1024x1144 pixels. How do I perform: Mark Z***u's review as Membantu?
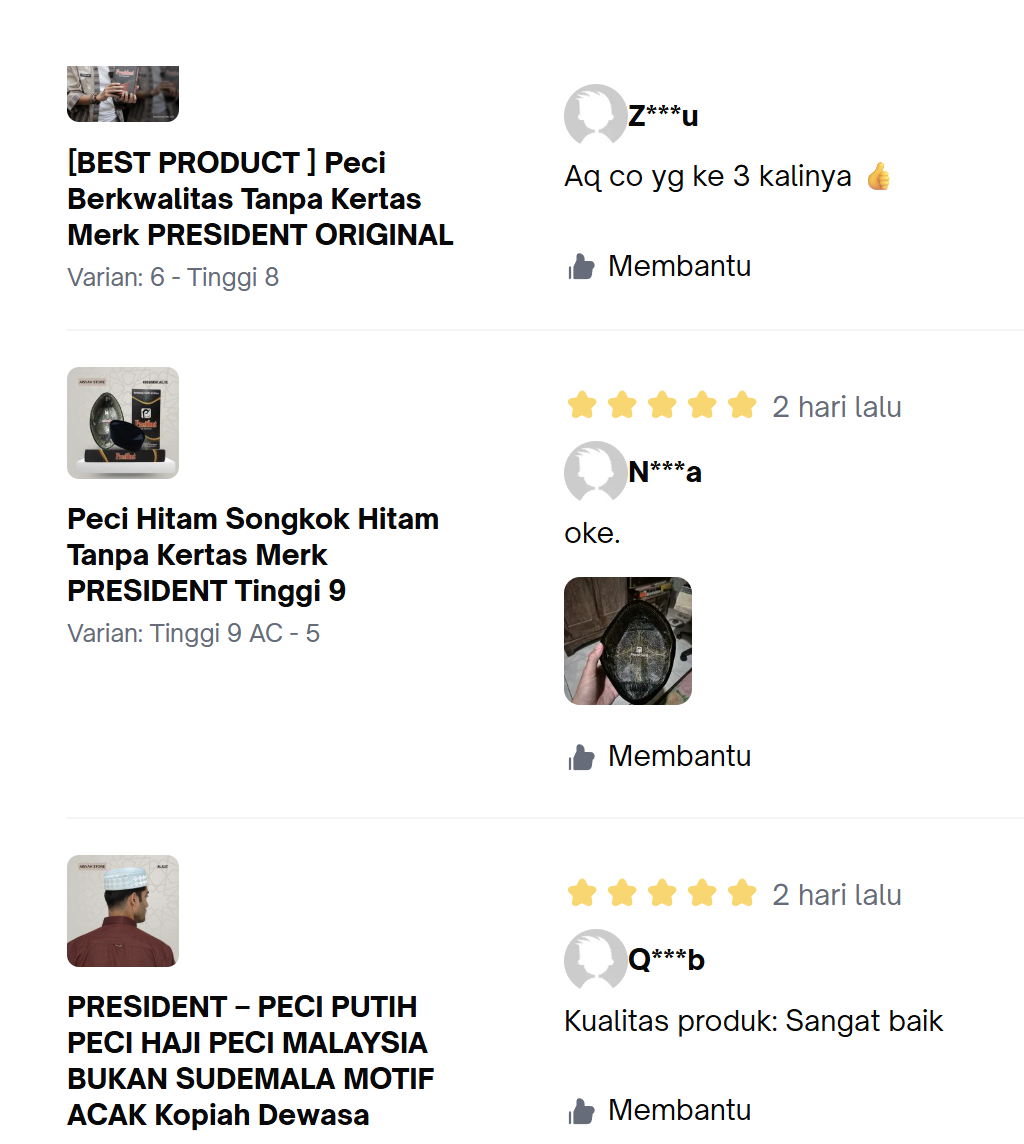click(679, 266)
